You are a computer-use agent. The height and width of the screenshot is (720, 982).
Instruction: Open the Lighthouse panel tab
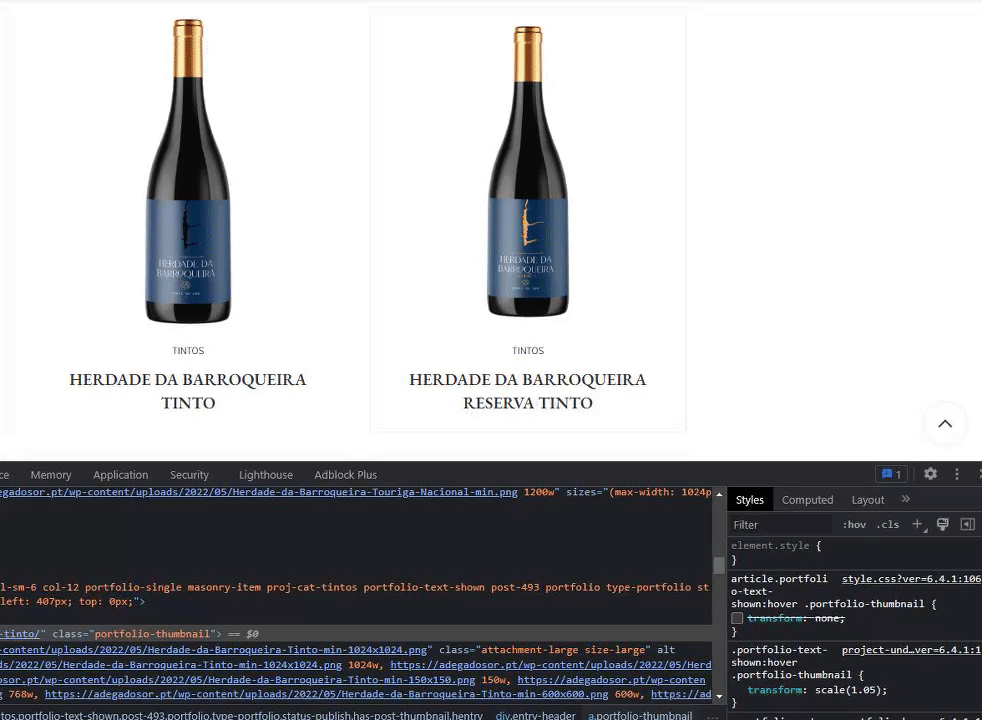(x=266, y=475)
